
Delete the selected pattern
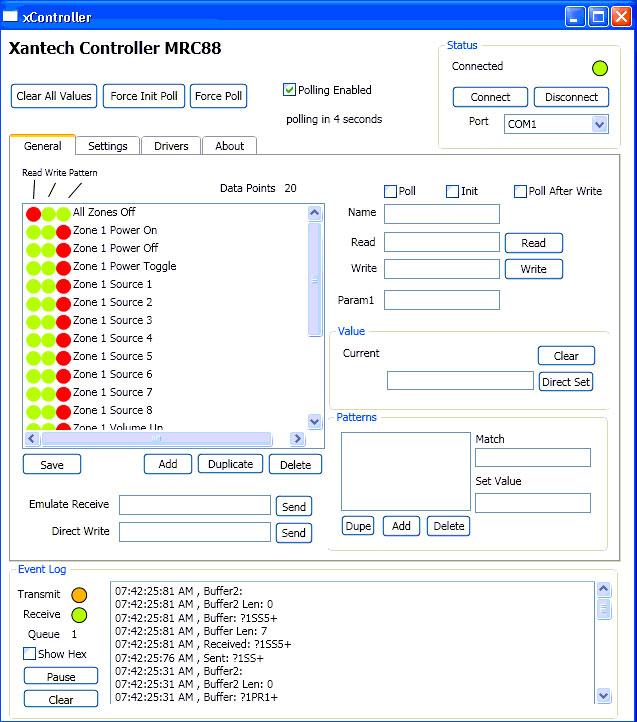tap(449, 526)
